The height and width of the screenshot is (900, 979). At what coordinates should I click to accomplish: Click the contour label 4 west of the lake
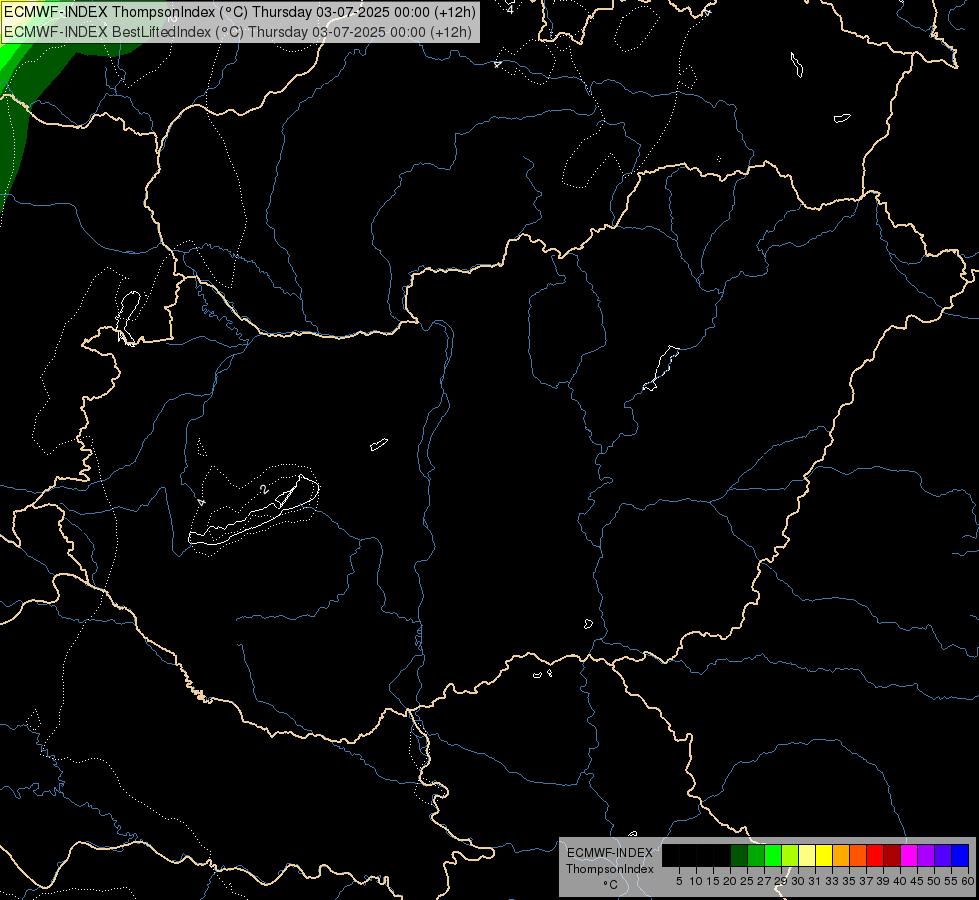(201, 502)
